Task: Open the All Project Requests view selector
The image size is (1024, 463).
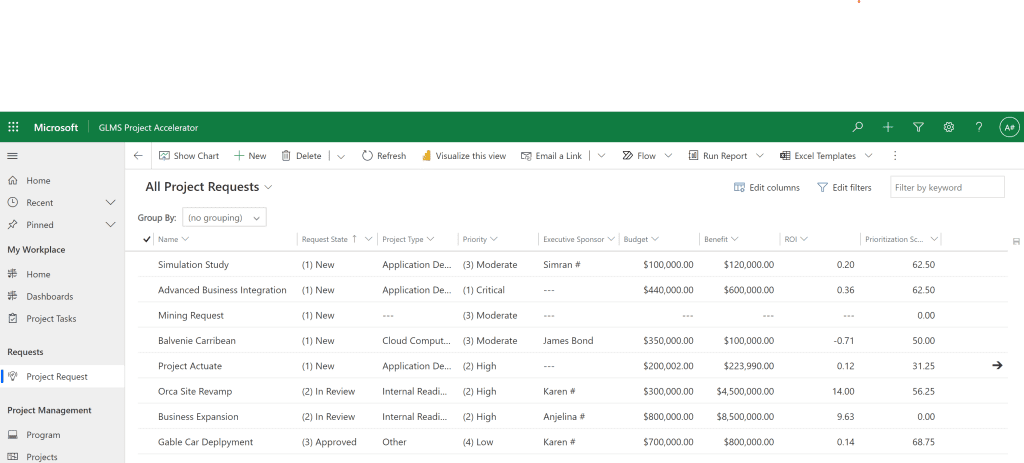Action: (209, 187)
